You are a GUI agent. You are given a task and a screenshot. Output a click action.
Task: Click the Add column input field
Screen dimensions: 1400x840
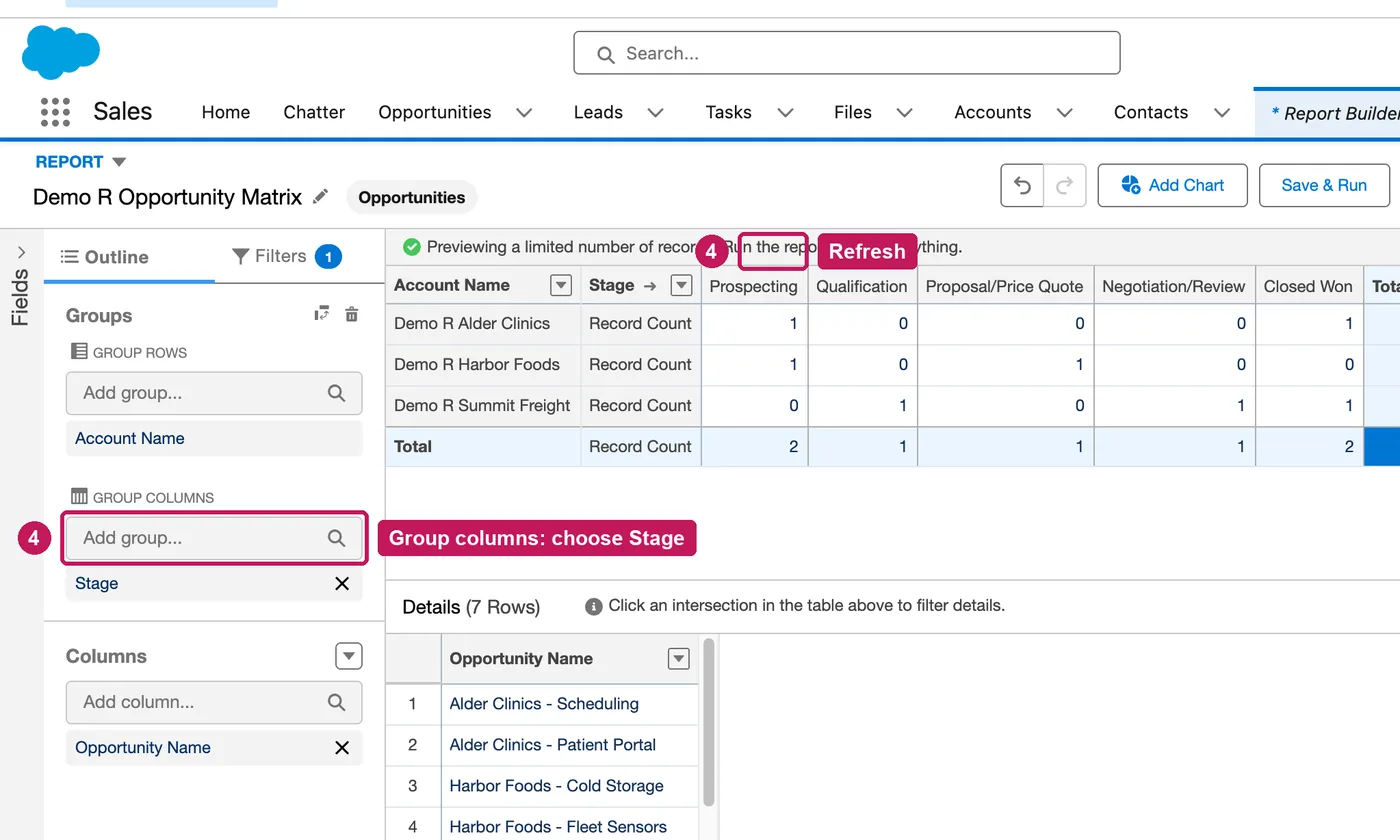point(214,702)
